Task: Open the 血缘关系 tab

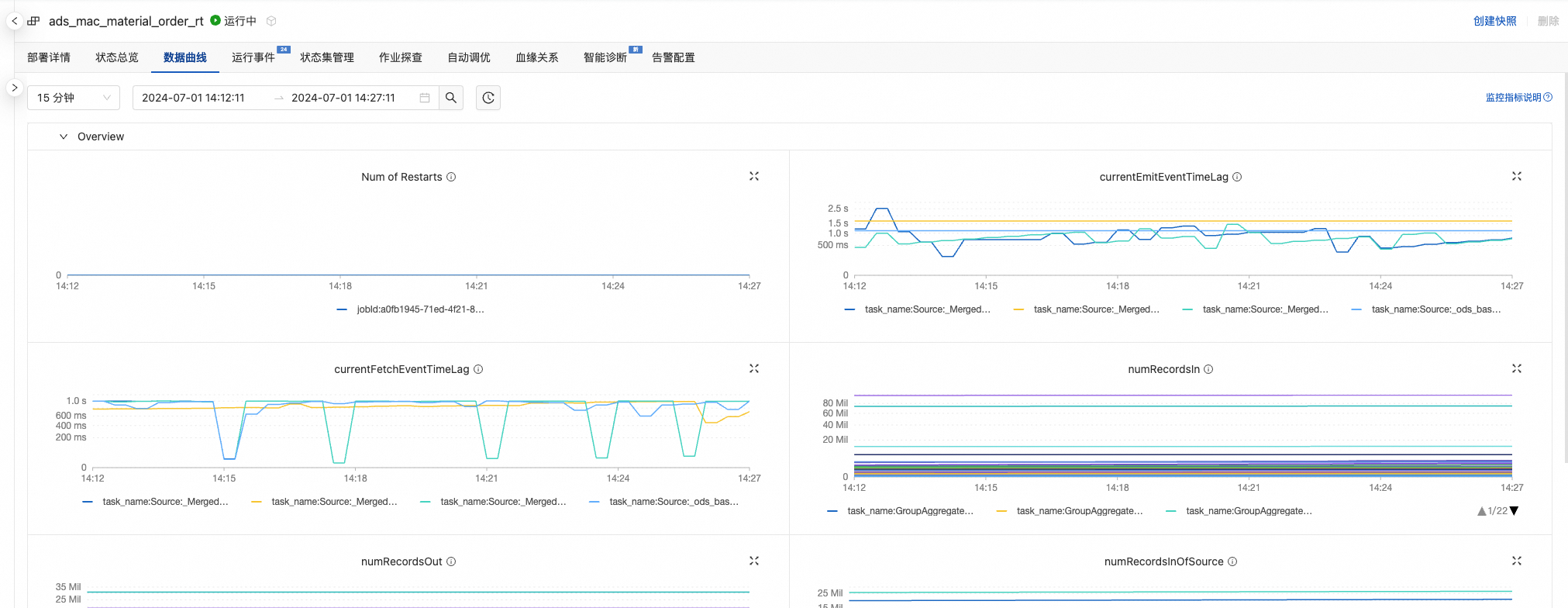Action: [x=537, y=57]
